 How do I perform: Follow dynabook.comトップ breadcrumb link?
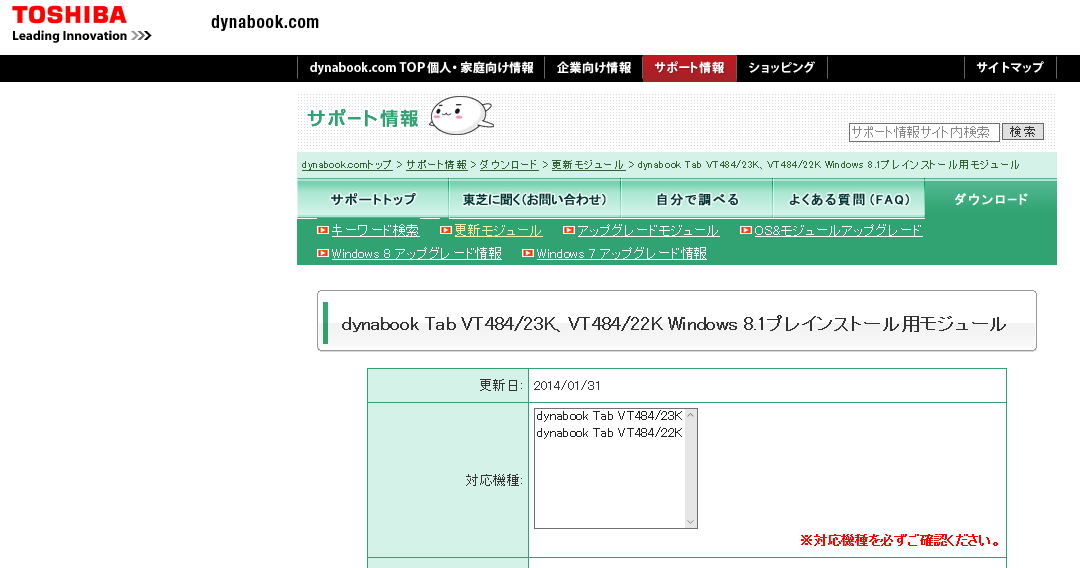346,165
